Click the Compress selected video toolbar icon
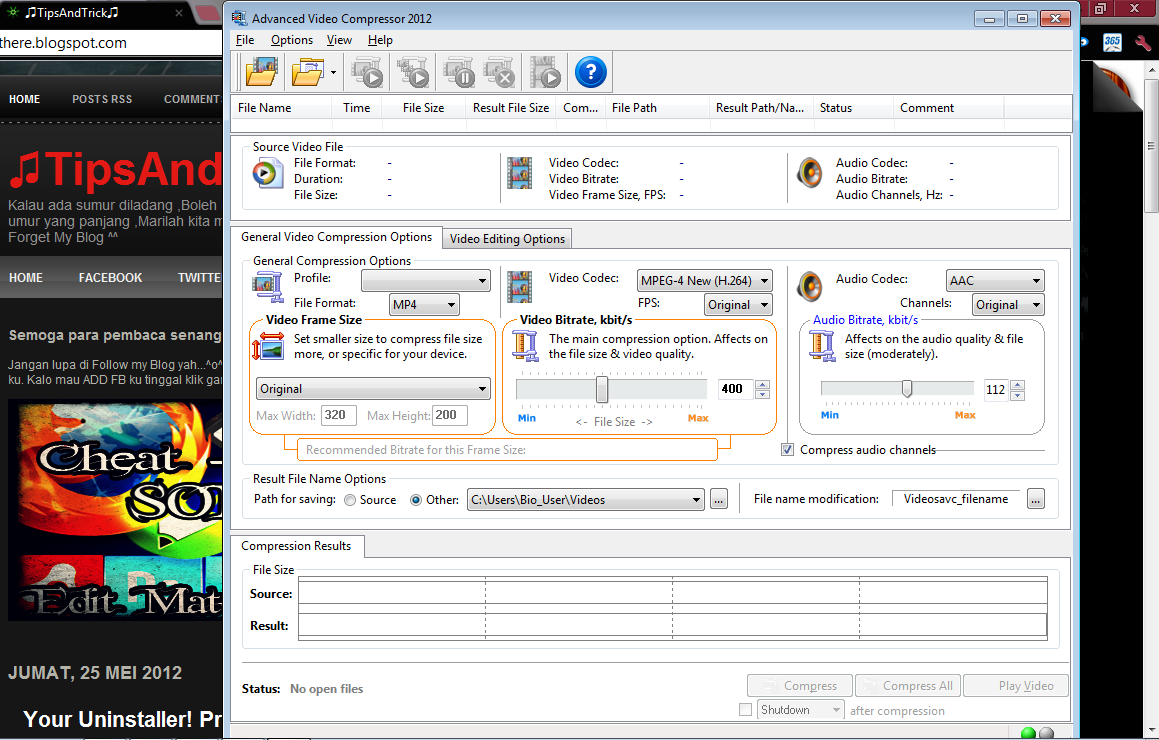This screenshot has height=740, width=1159. click(367, 72)
